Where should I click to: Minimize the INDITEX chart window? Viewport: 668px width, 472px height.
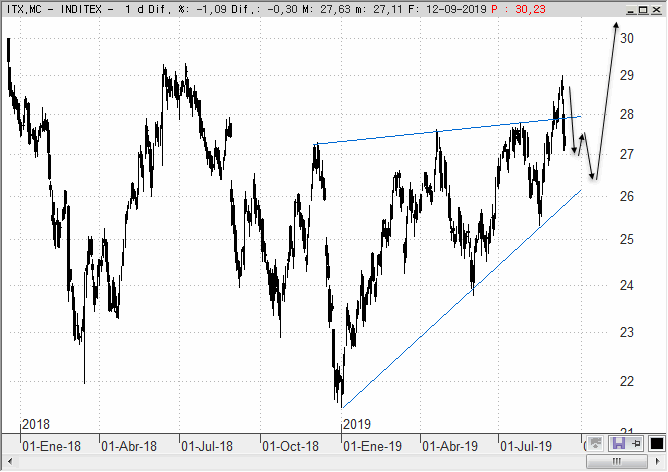[x=631, y=9]
